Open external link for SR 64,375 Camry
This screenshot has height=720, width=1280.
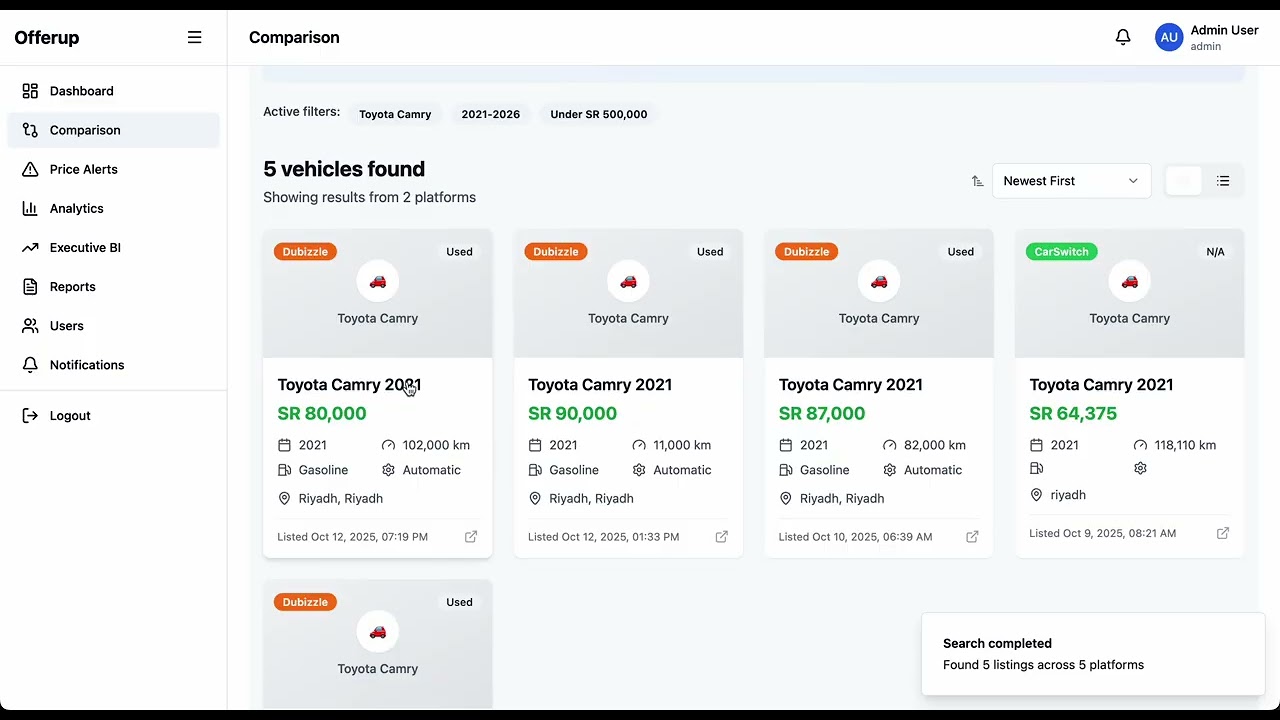coord(1223,533)
